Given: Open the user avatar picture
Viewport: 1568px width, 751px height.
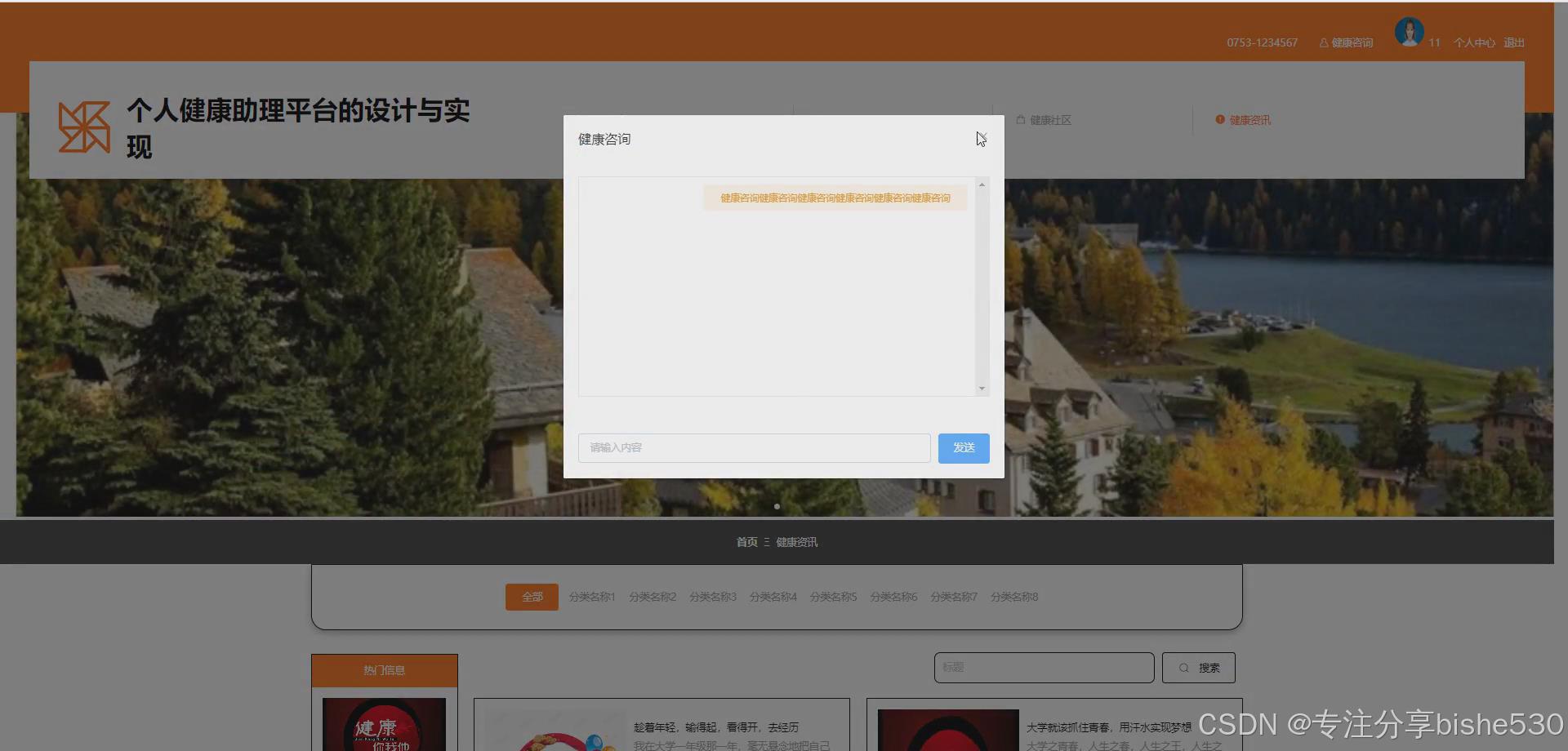Looking at the screenshot, I should [x=1409, y=33].
